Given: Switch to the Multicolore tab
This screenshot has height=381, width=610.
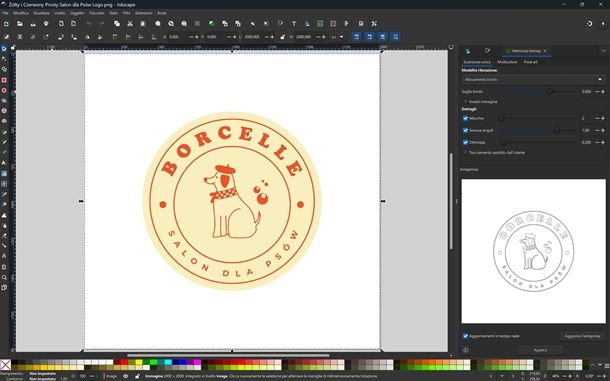Looking at the screenshot, I should [x=507, y=62].
